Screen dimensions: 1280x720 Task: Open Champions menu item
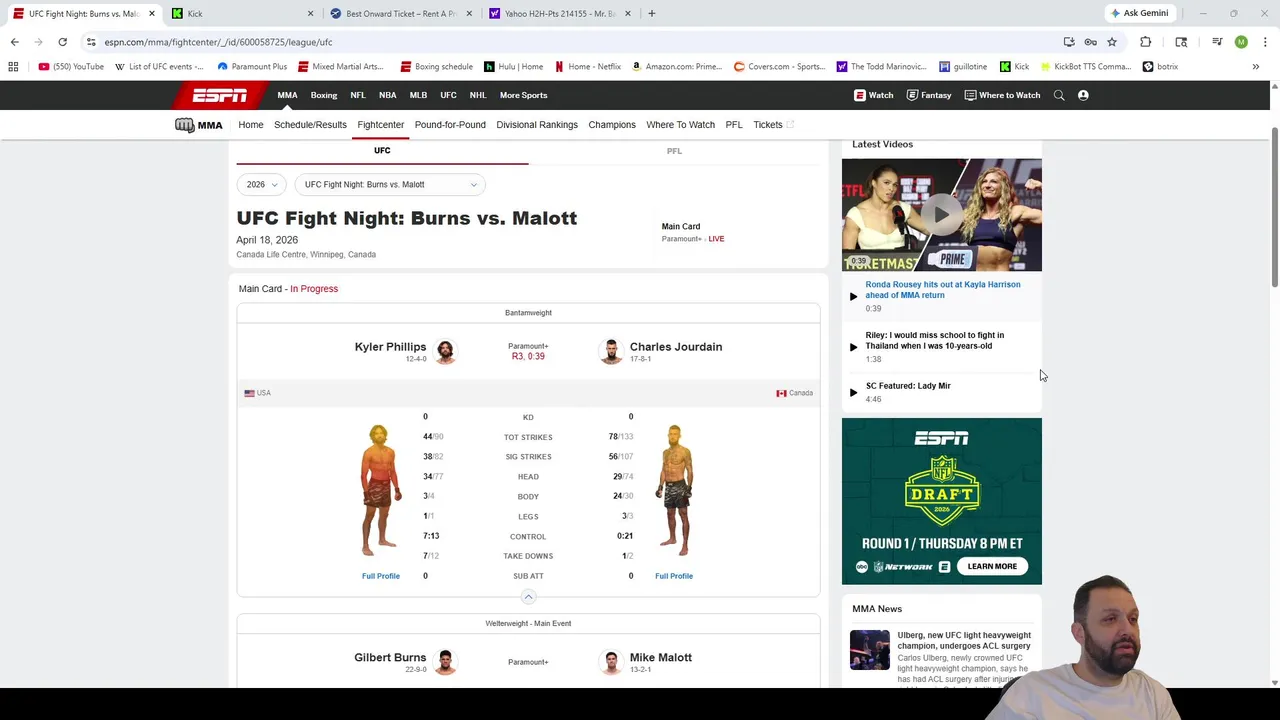click(612, 125)
